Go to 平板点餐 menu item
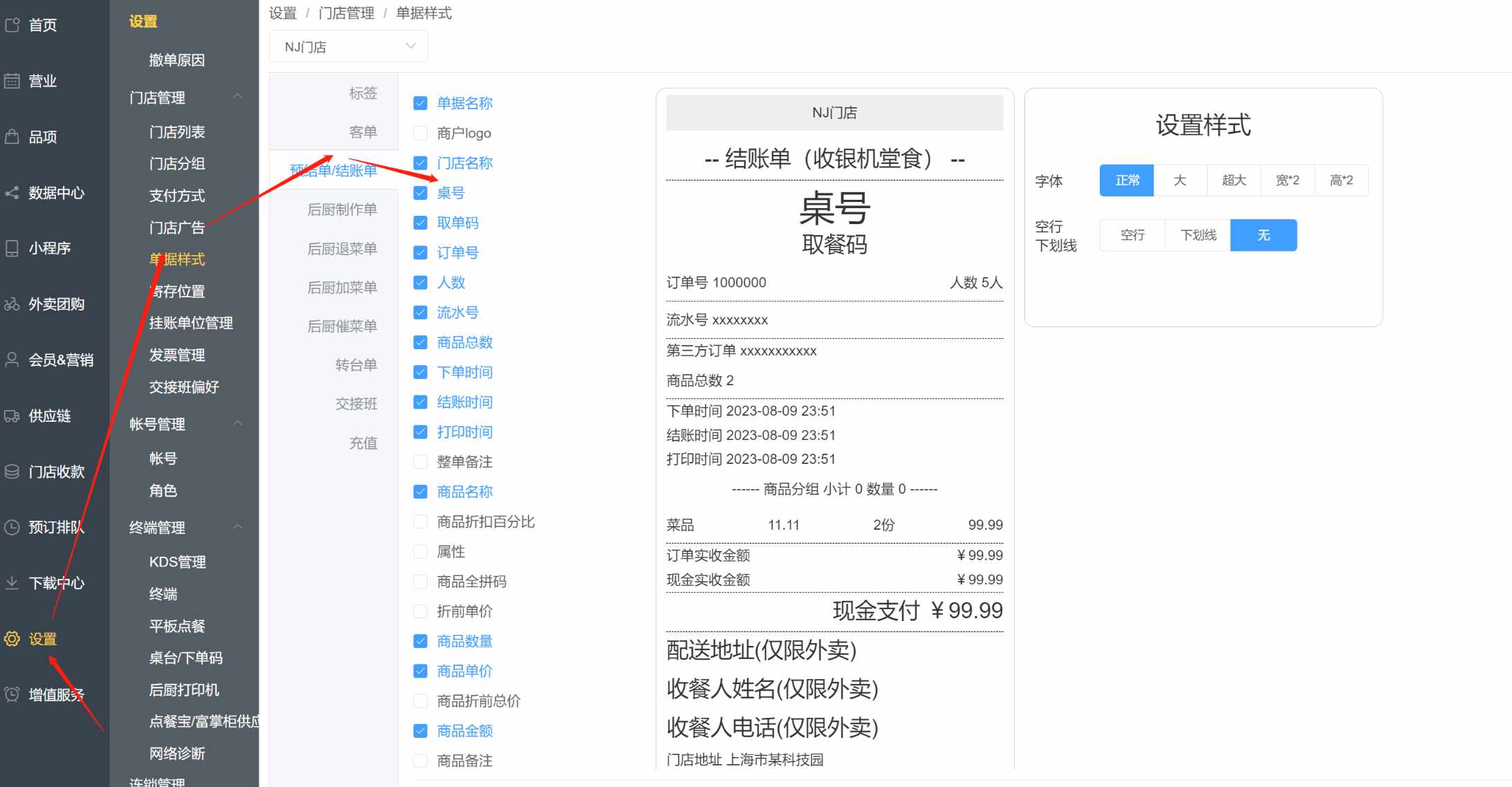The width and height of the screenshot is (1512, 787). coord(177,626)
